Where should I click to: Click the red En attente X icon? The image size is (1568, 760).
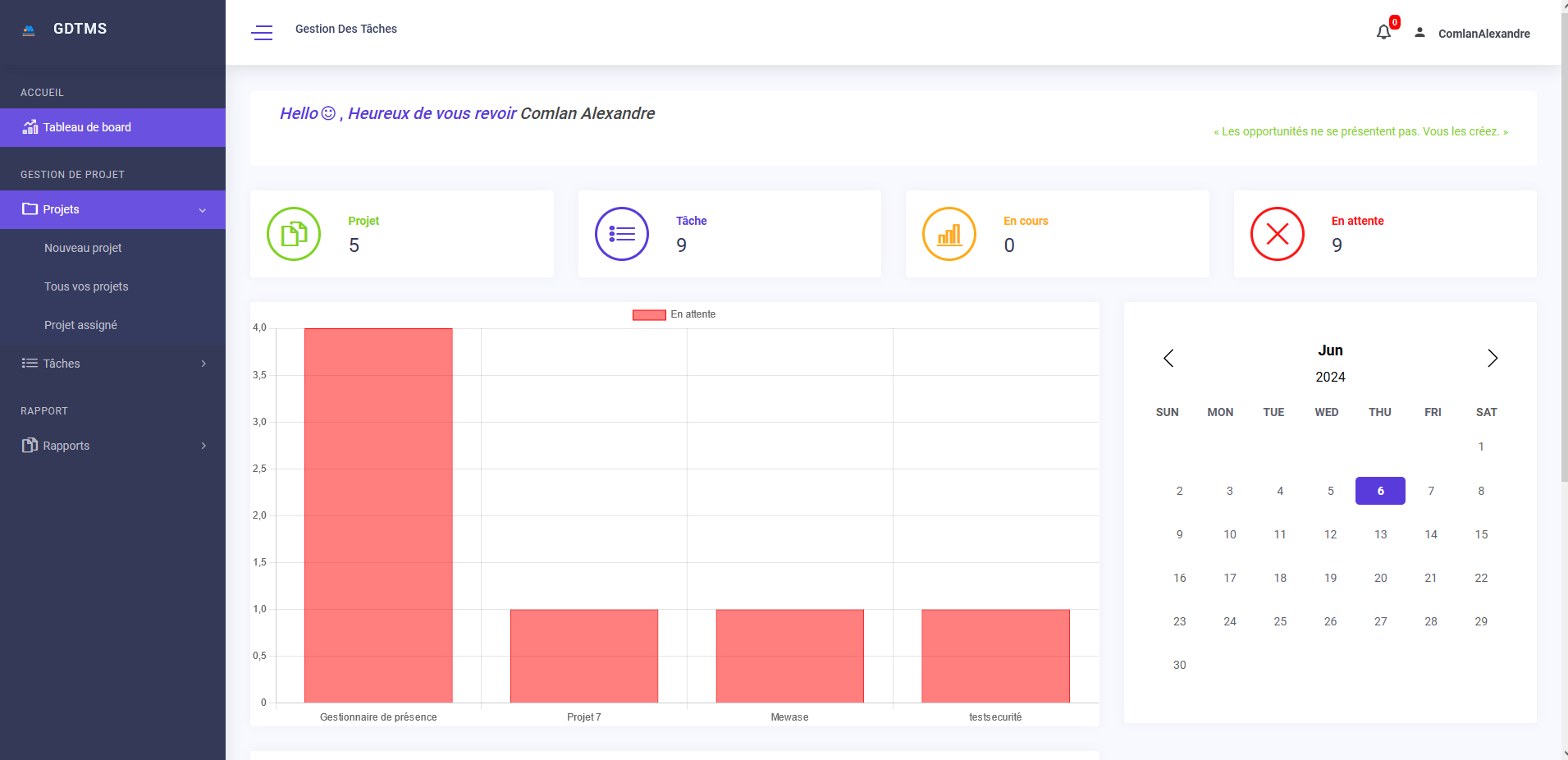(1277, 234)
